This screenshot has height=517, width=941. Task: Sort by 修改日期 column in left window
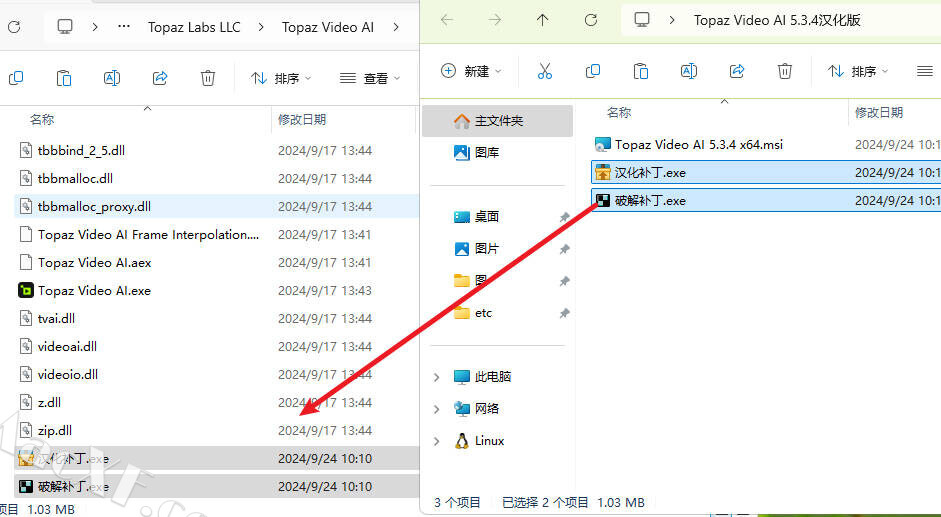(302, 119)
